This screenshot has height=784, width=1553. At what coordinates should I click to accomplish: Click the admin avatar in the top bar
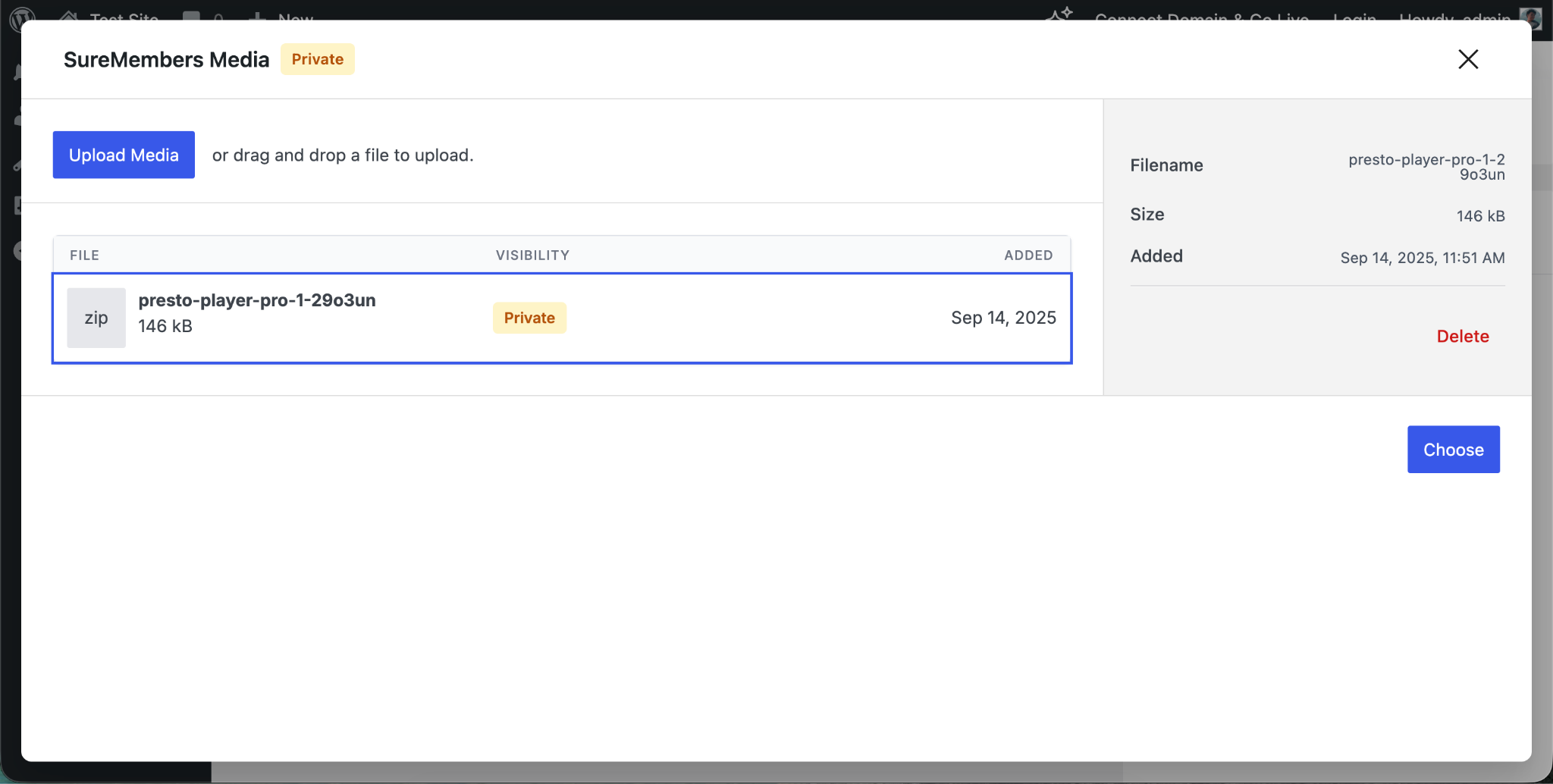click(1530, 17)
